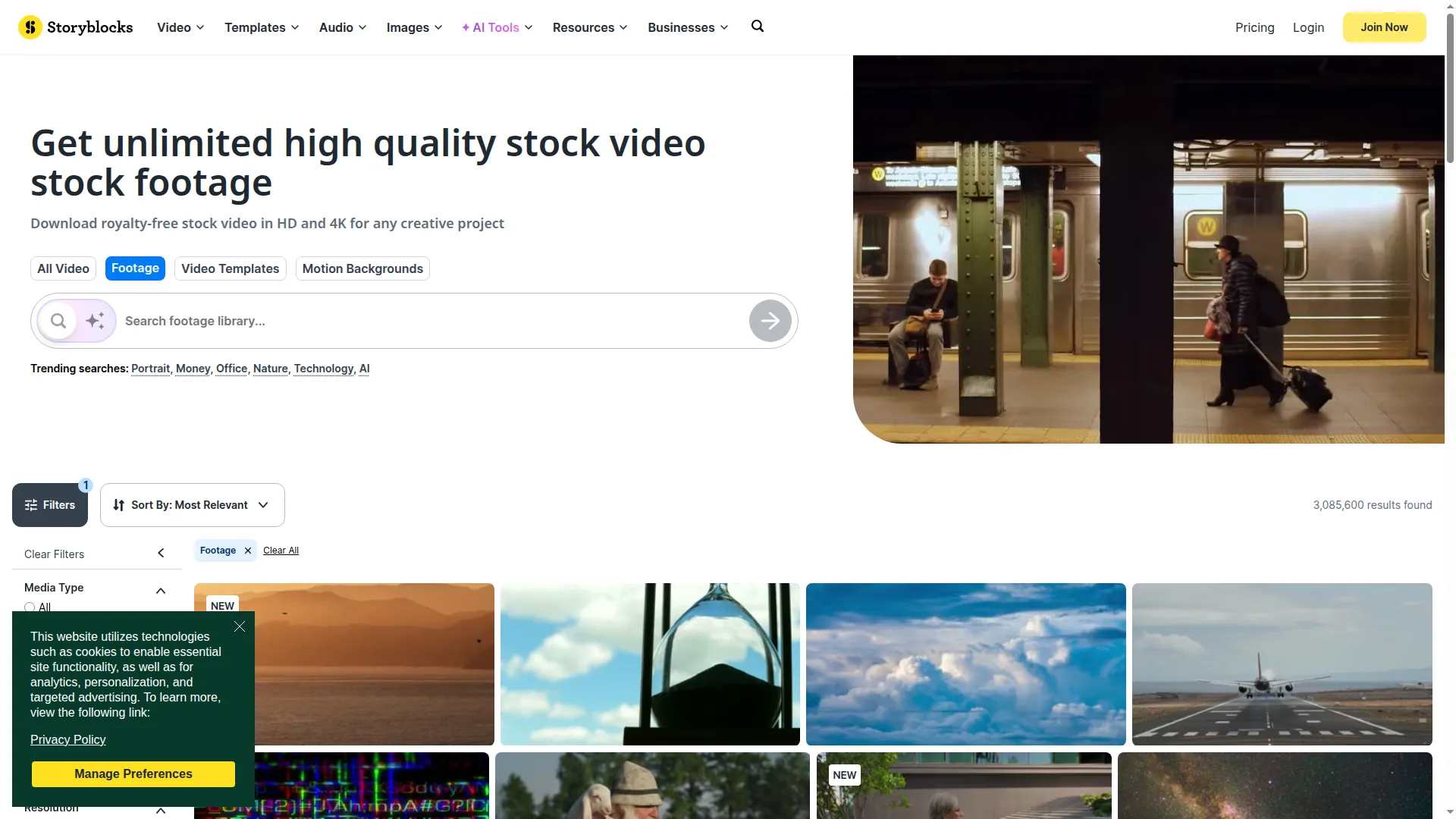Switch to the All Video tab
Screen dimensions: 1456x819
[63, 268]
